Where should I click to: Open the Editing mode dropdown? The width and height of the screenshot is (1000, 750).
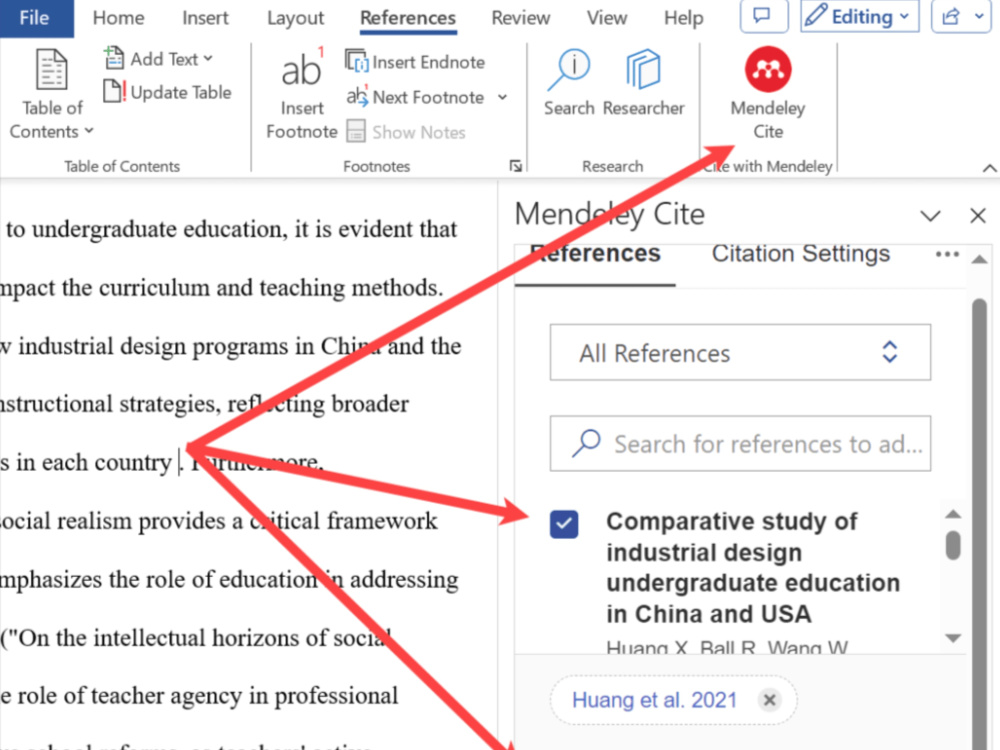click(859, 16)
